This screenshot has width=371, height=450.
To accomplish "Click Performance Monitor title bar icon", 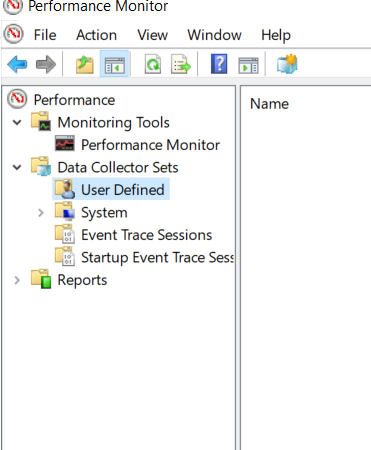I will tap(13, 5).
